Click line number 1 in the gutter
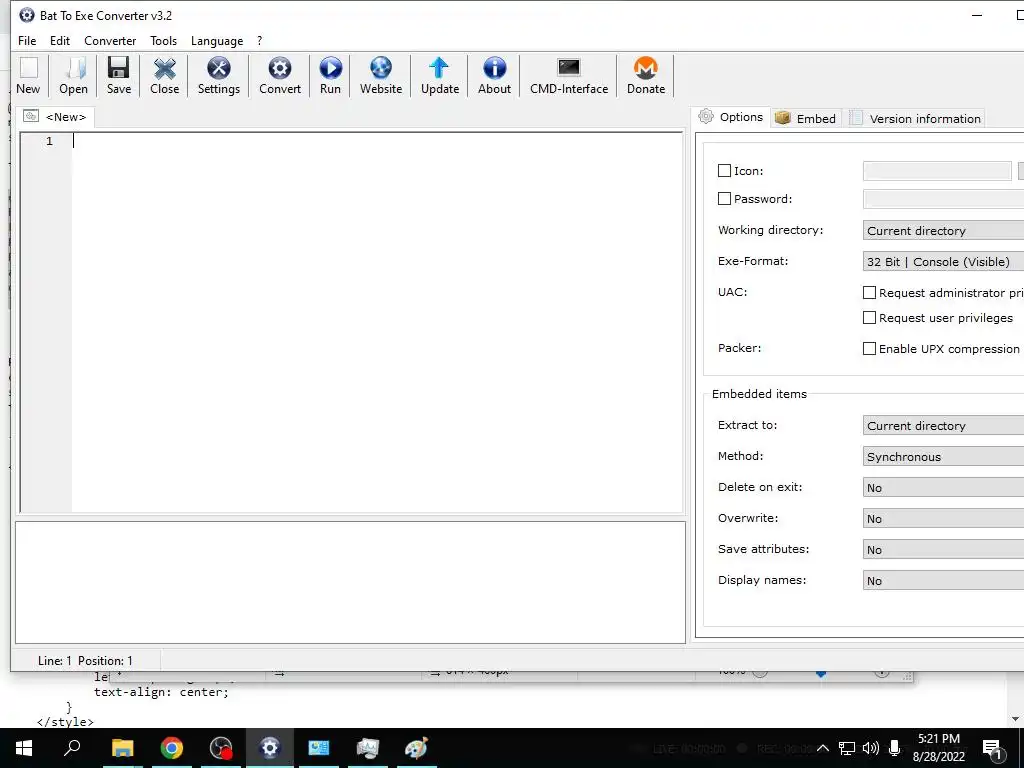This screenshot has height=768, width=1024. [49, 141]
